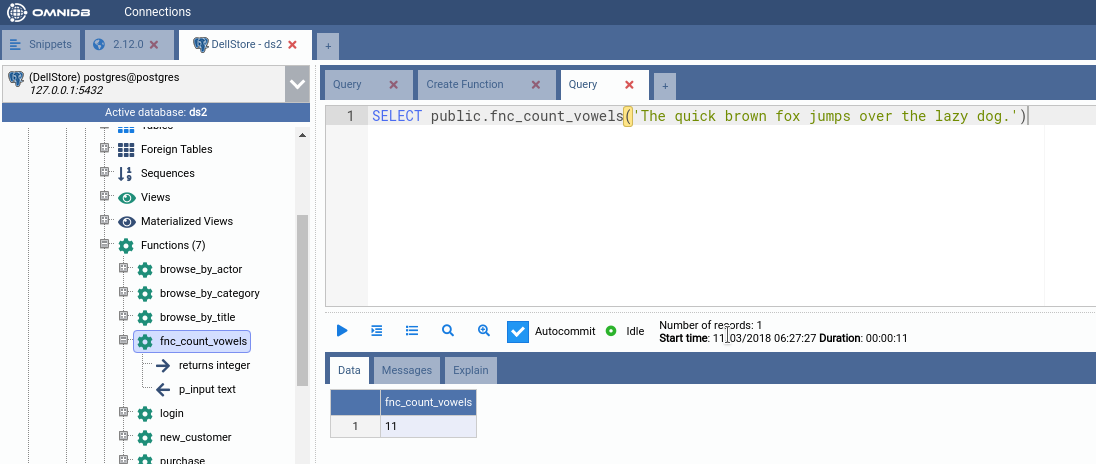
Task: Select row number 1 header in results
Action: click(x=355, y=426)
